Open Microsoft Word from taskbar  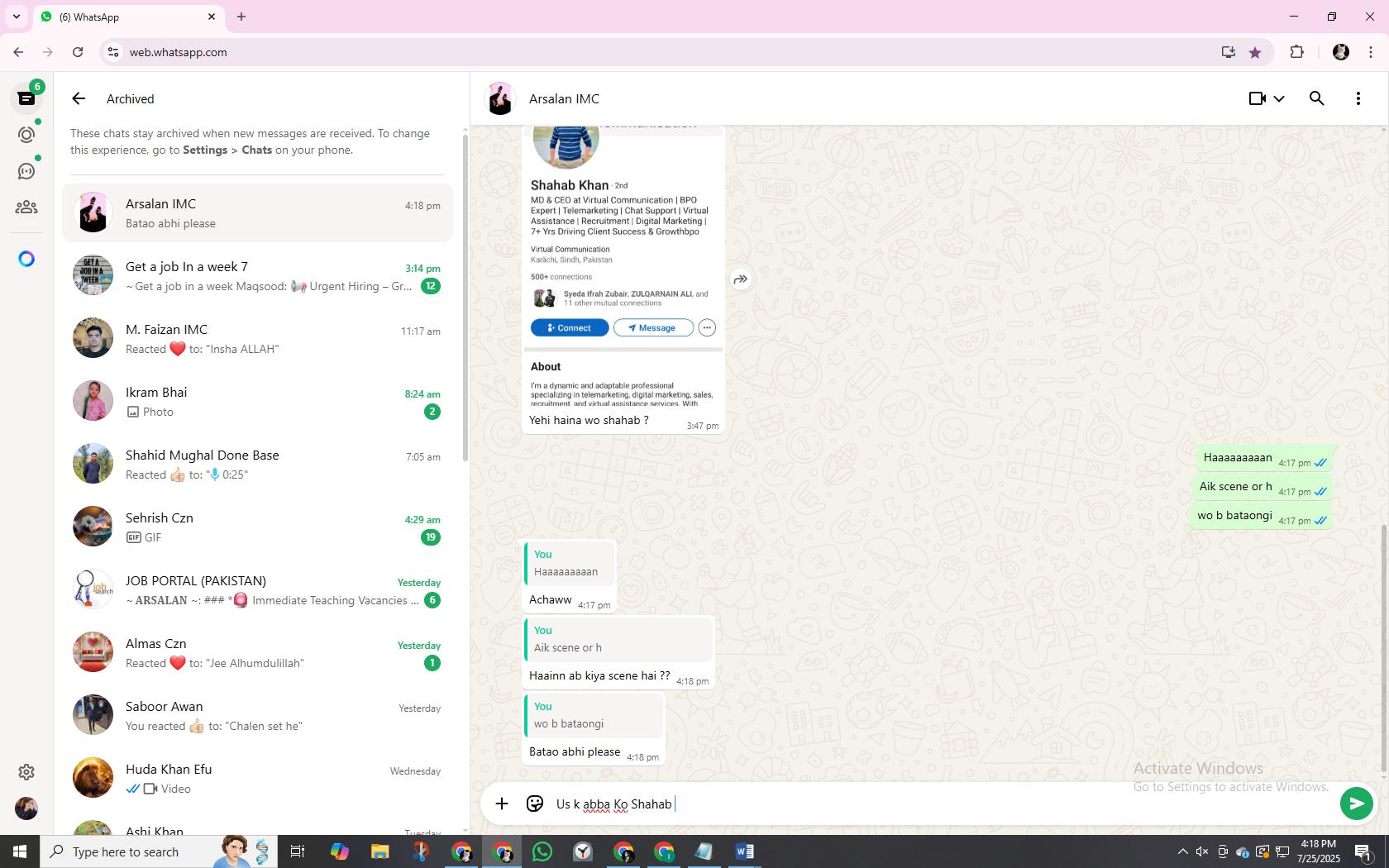click(x=744, y=851)
